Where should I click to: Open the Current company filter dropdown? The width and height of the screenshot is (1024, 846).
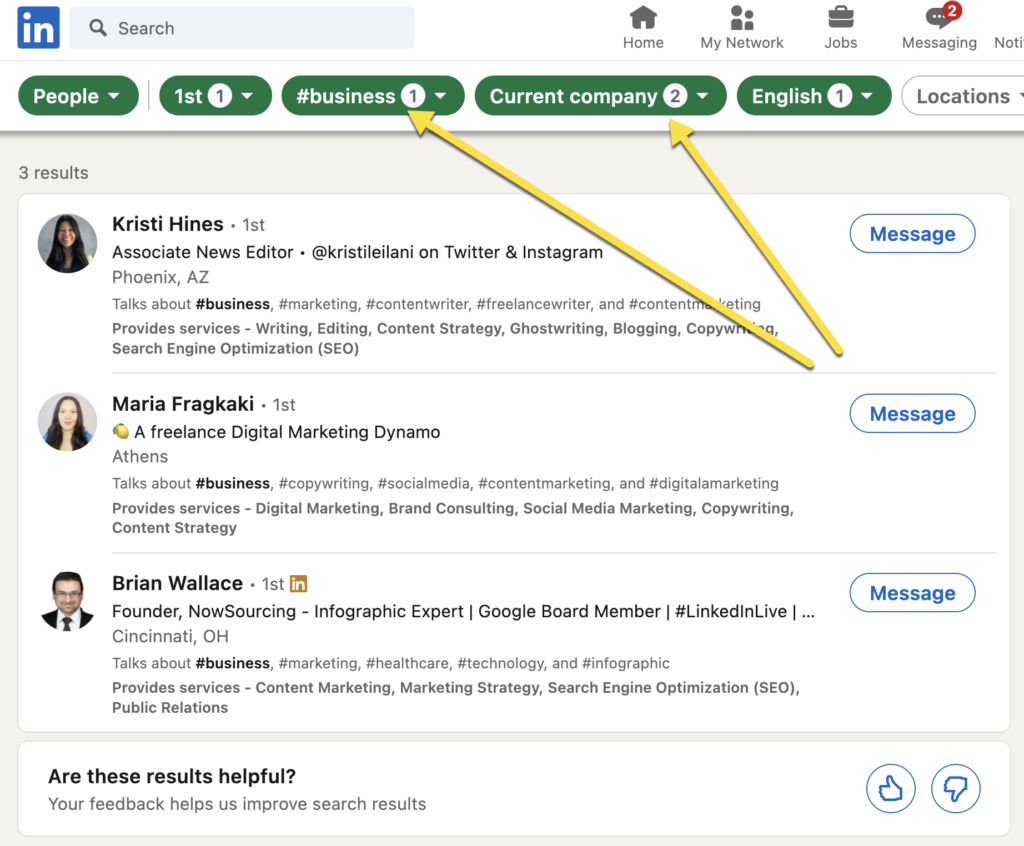[599, 96]
